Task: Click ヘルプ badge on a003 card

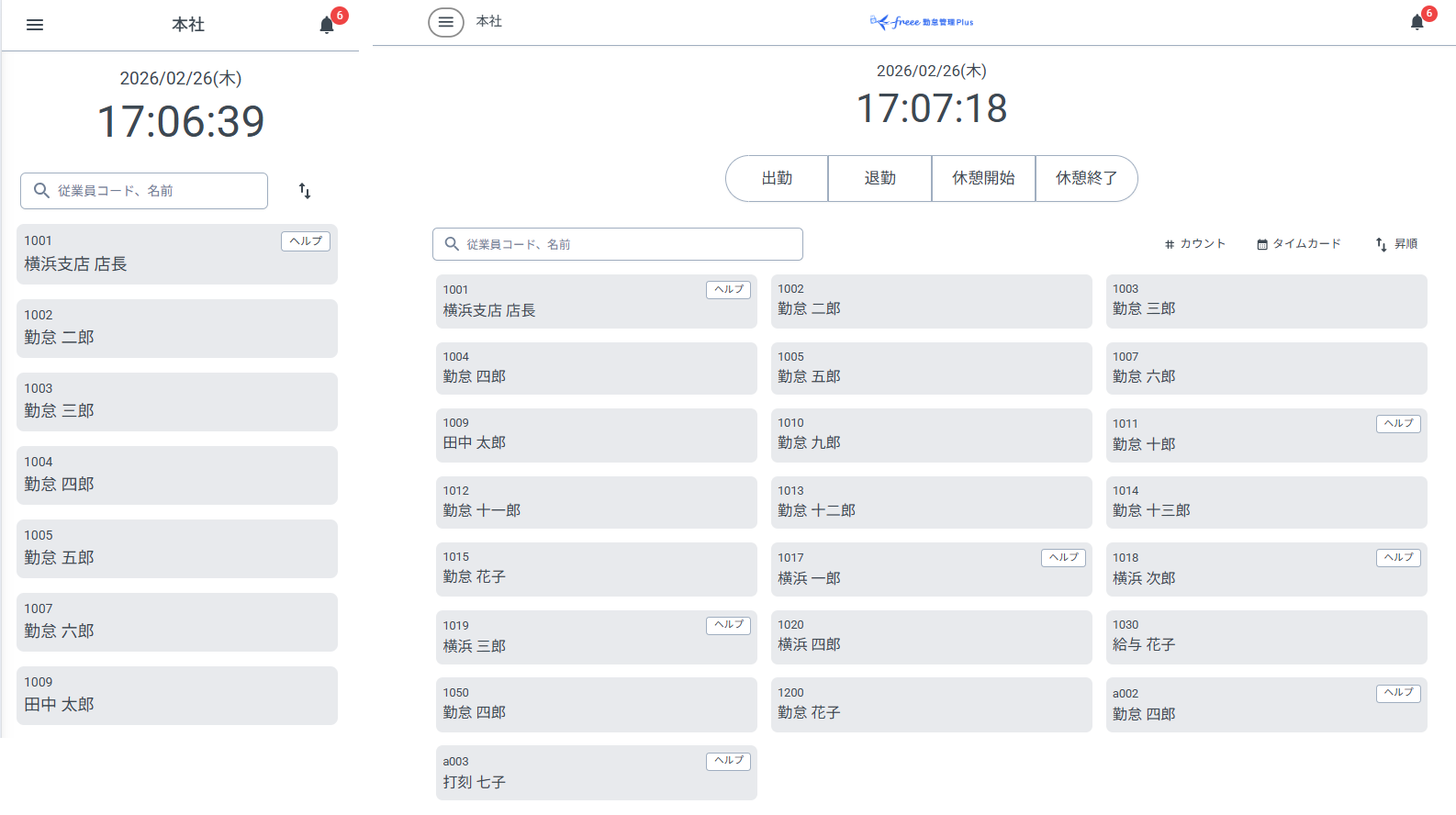Action: (x=729, y=761)
